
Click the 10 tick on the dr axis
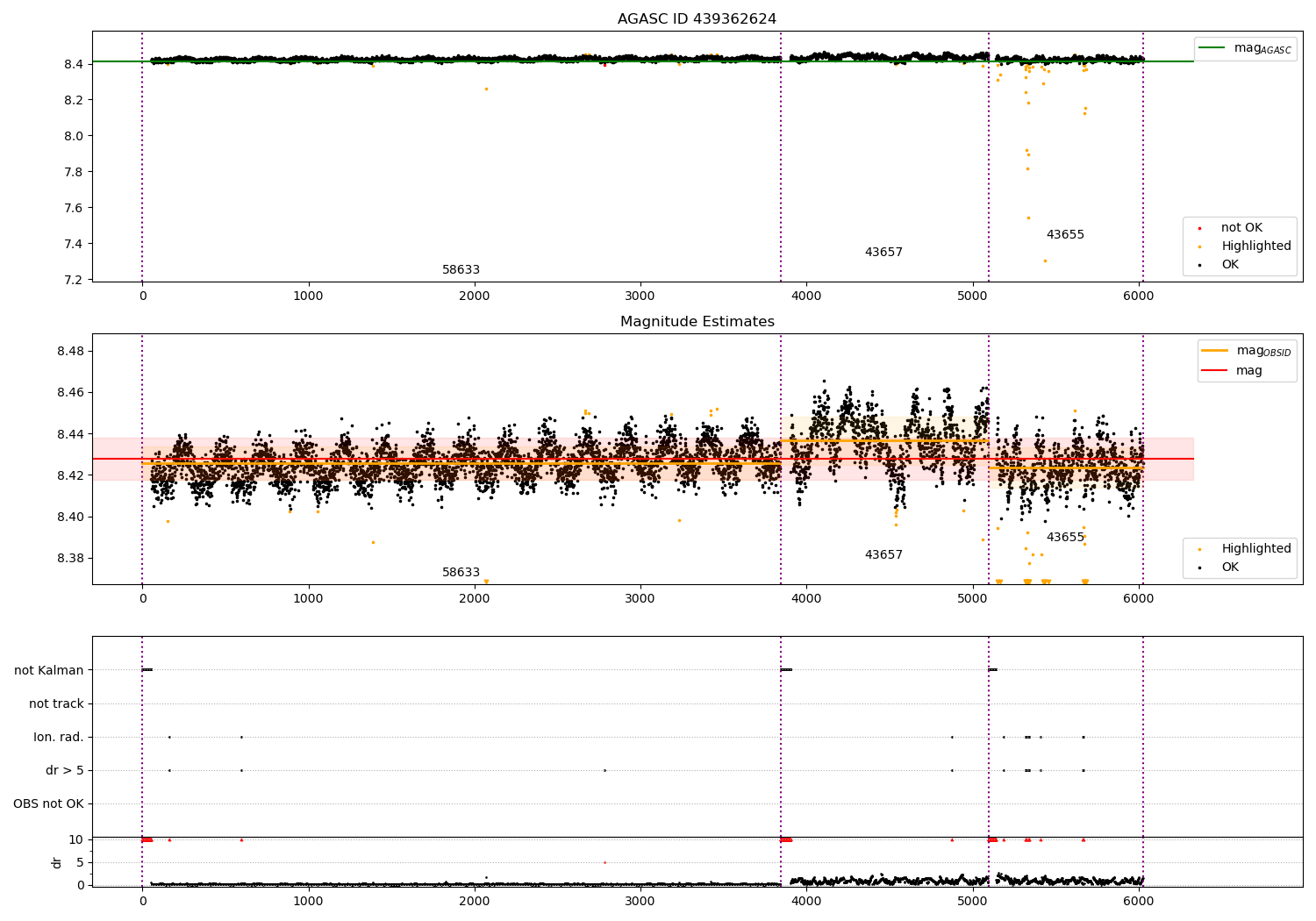[76, 839]
